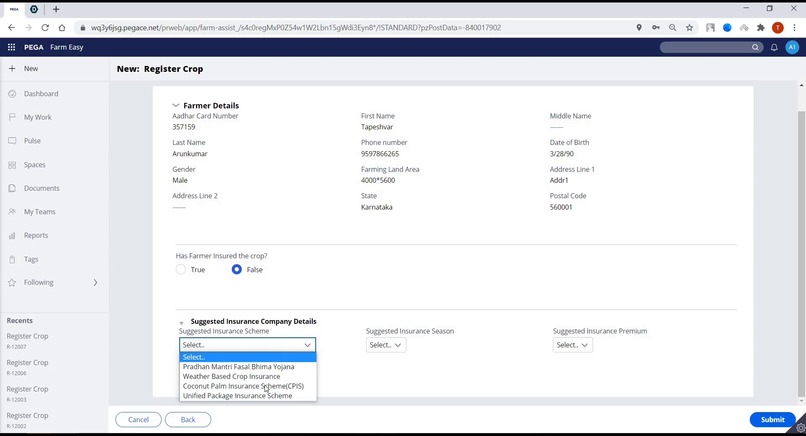
Task: Click the Documents sidebar icon
Action: tap(12, 188)
